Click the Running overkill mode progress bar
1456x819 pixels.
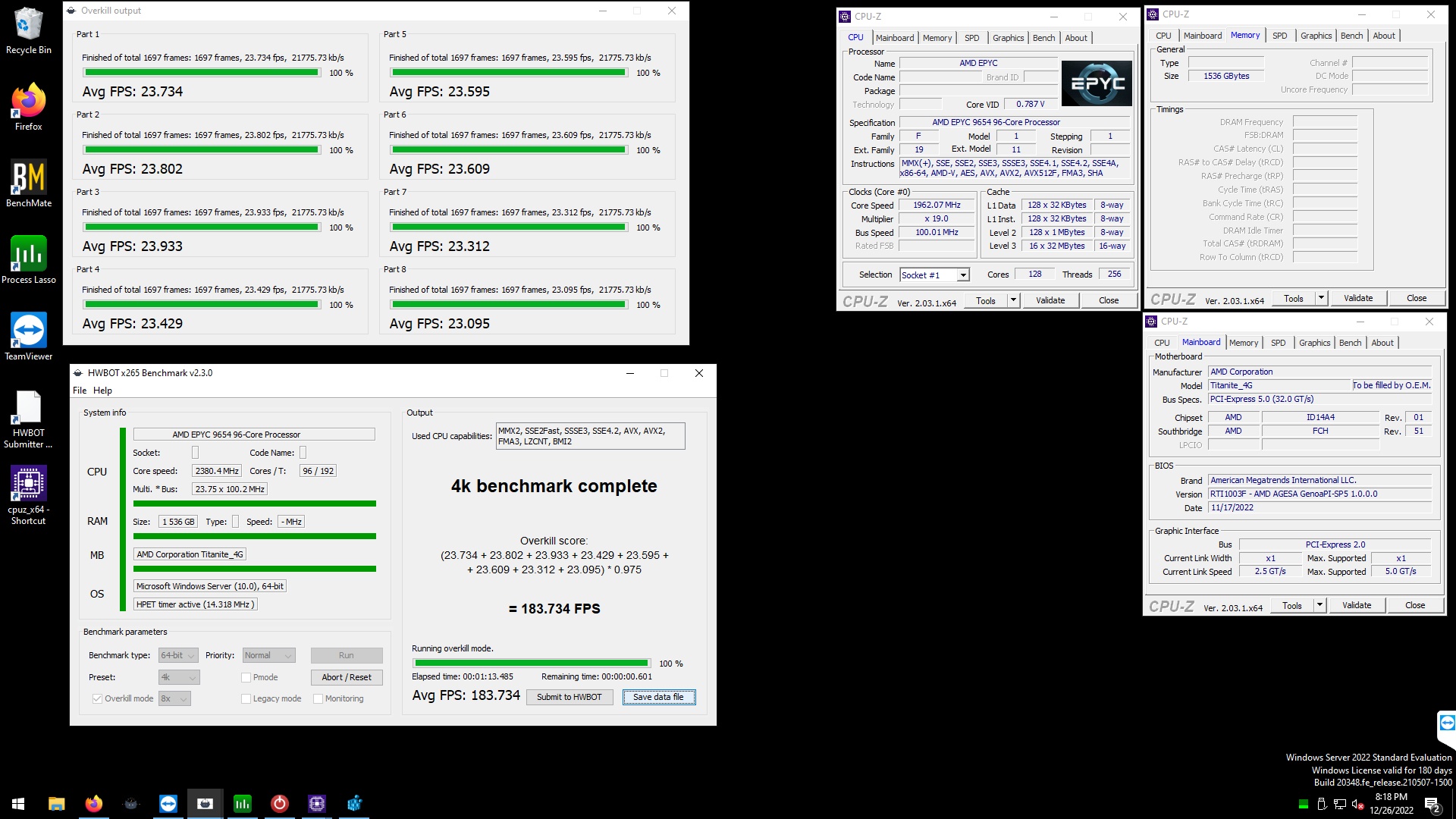(x=531, y=664)
